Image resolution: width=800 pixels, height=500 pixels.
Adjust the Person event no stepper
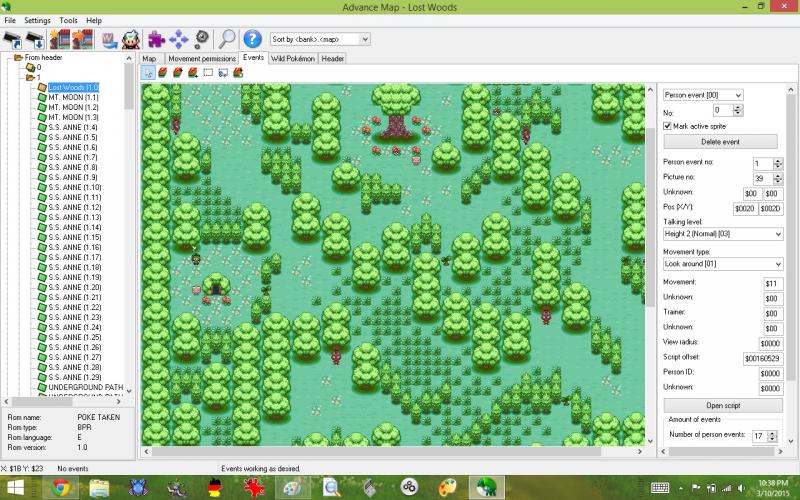[778, 163]
